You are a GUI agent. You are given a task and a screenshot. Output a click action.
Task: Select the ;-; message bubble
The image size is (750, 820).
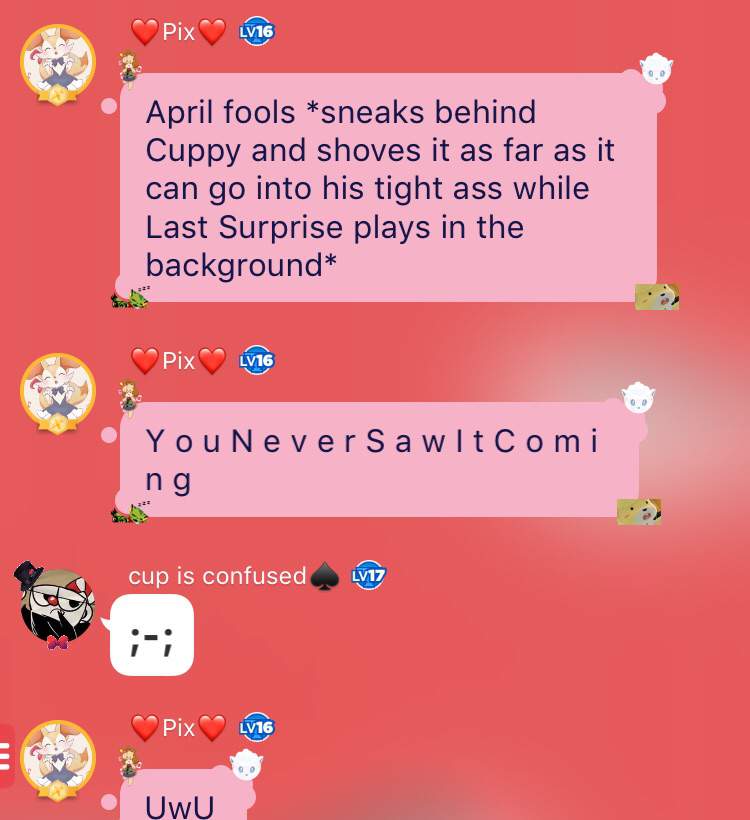click(152, 635)
